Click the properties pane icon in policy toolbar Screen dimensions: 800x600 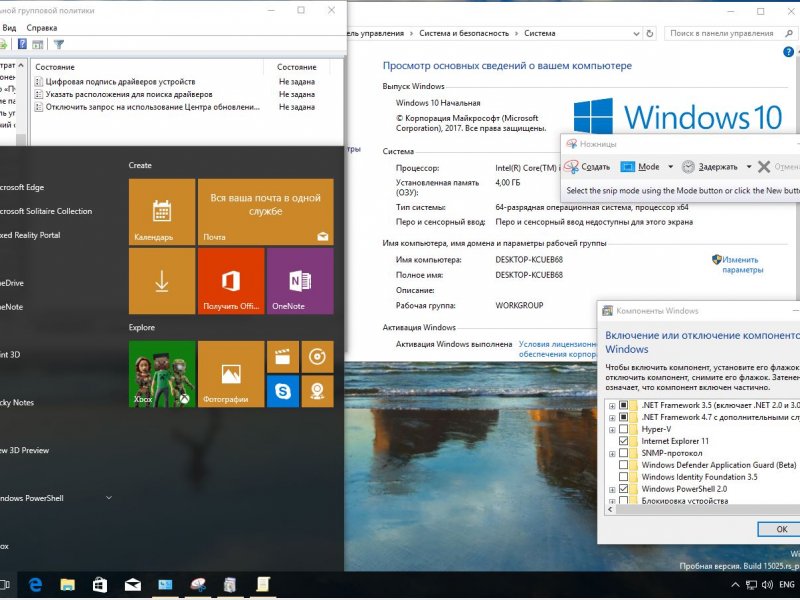point(38,44)
